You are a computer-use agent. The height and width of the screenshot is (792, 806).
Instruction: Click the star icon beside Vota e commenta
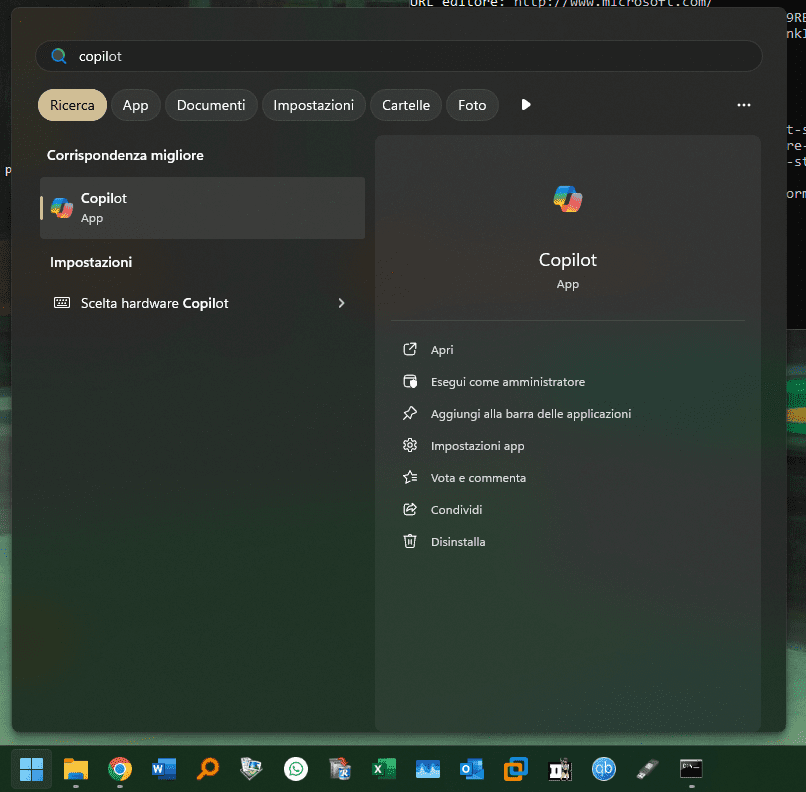tap(409, 477)
